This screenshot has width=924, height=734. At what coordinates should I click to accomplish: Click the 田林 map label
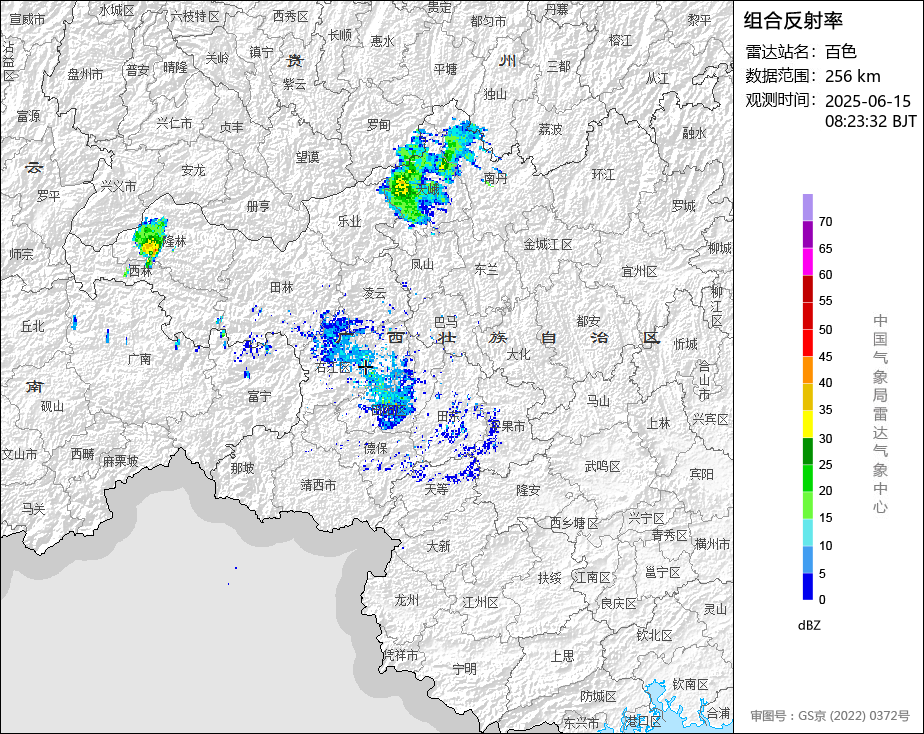click(282, 287)
